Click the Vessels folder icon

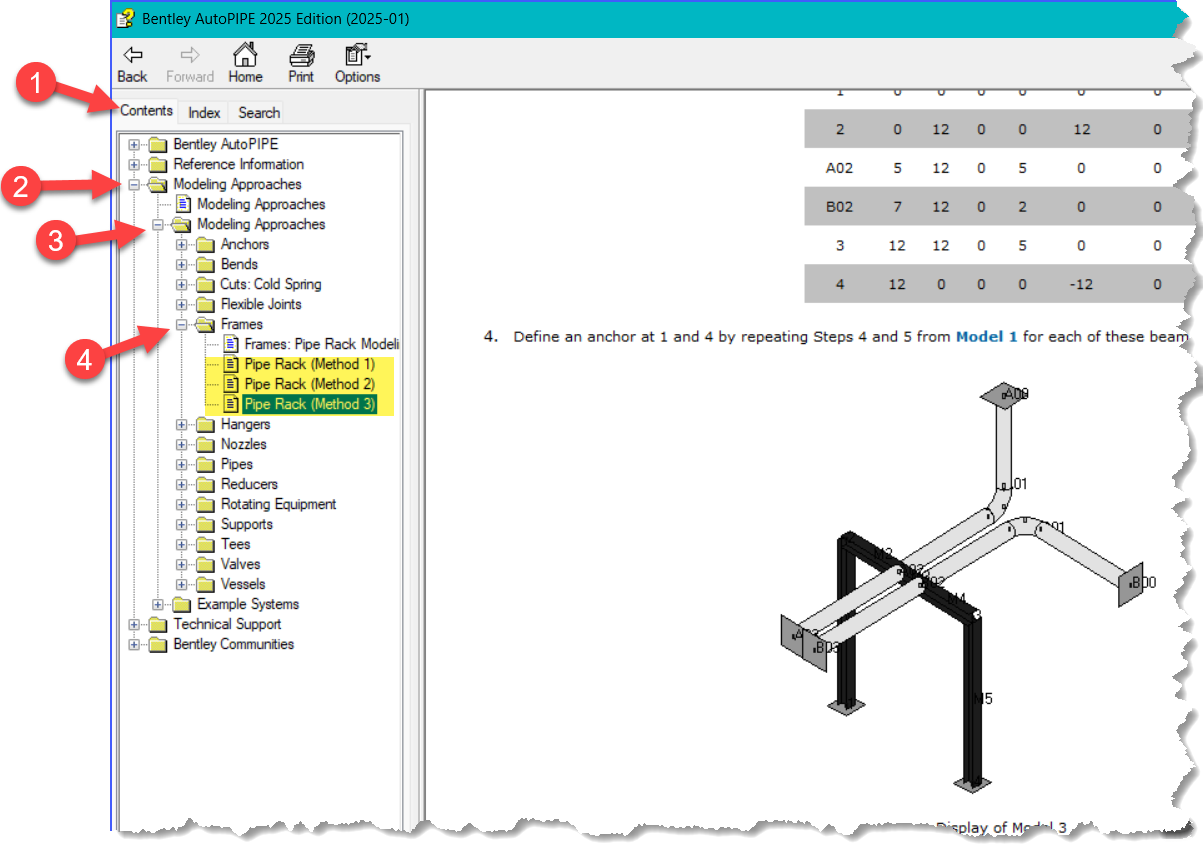point(205,584)
